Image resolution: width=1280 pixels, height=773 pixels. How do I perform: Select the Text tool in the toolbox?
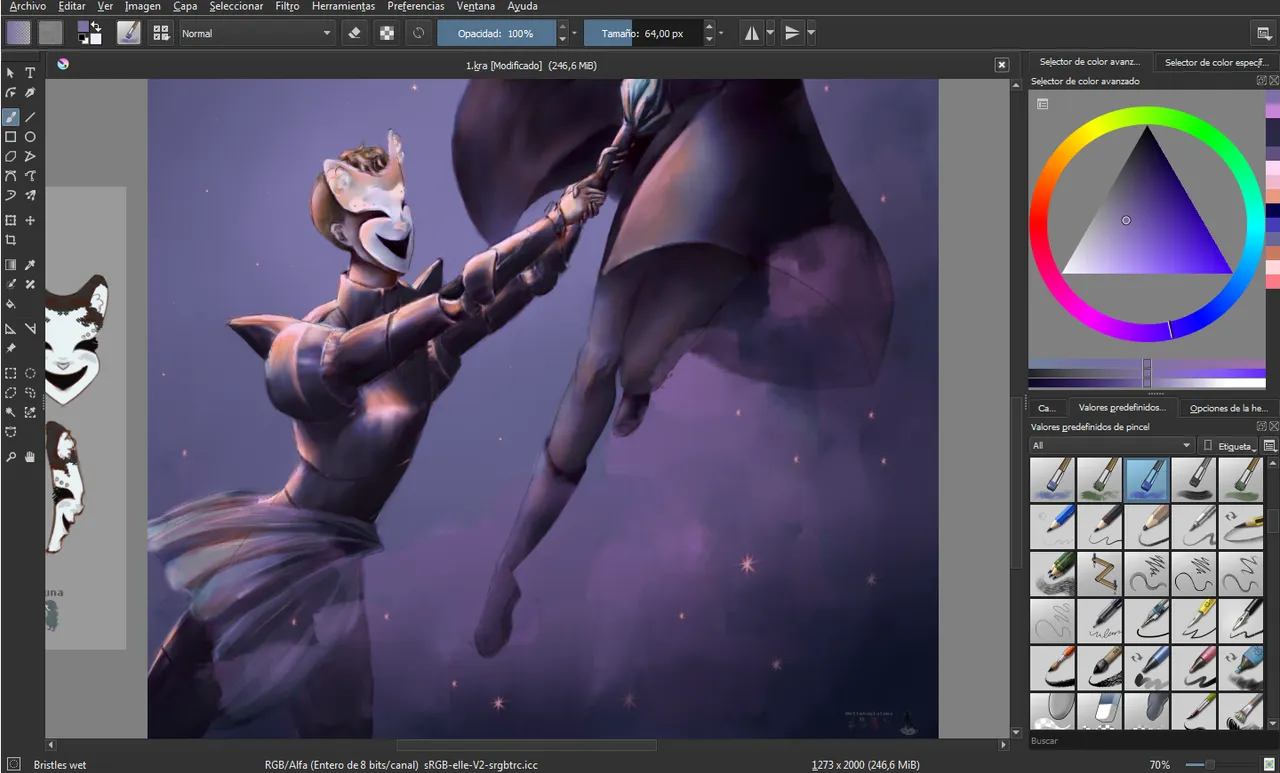30,73
